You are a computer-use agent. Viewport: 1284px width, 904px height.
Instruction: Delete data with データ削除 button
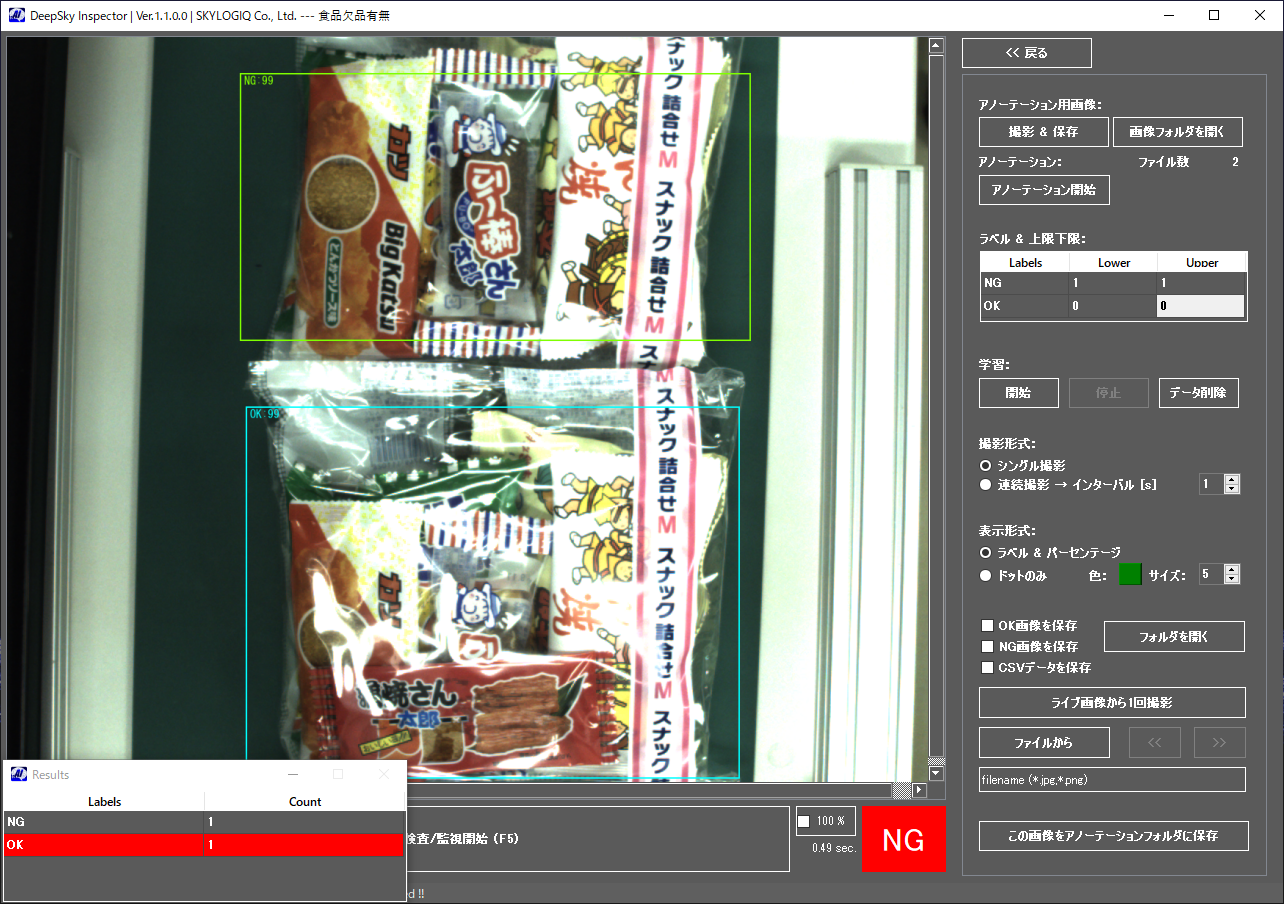pyautogui.click(x=1199, y=393)
